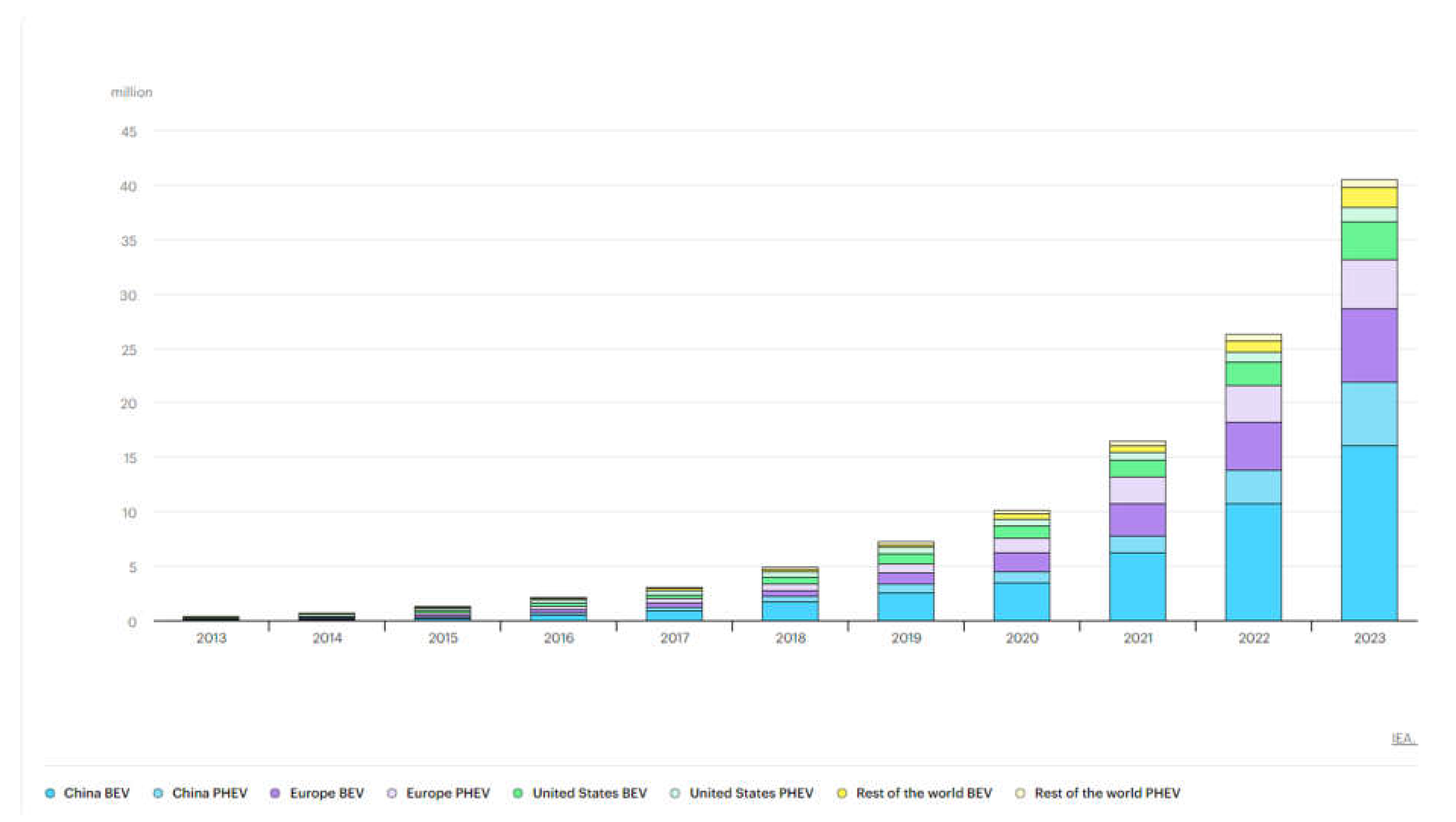Click the United States BEV segment in 2023

click(1369, 241)
